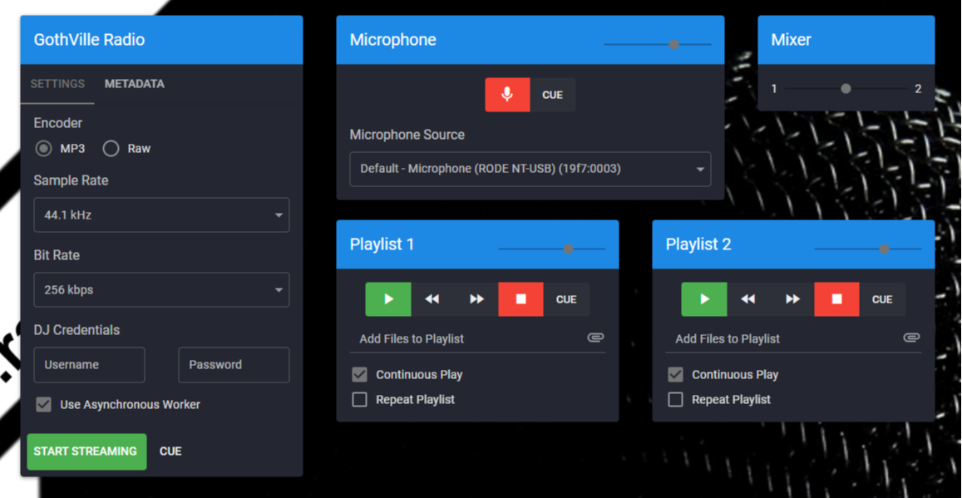Click the Microphone volume slider handle
Screen dimensions: 962x498
click(x=674, y=44)
